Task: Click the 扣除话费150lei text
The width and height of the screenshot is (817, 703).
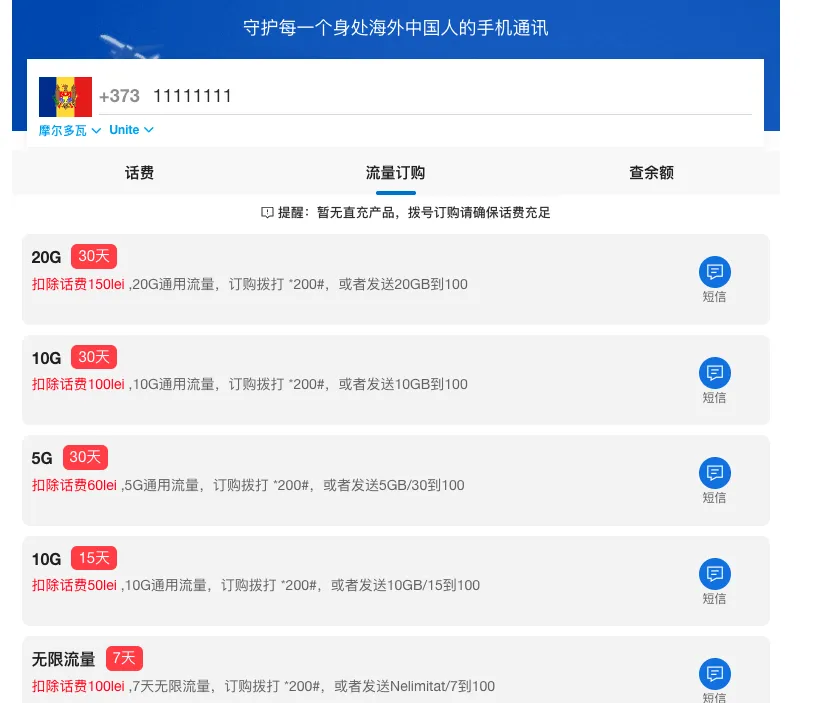Action: 78,284
